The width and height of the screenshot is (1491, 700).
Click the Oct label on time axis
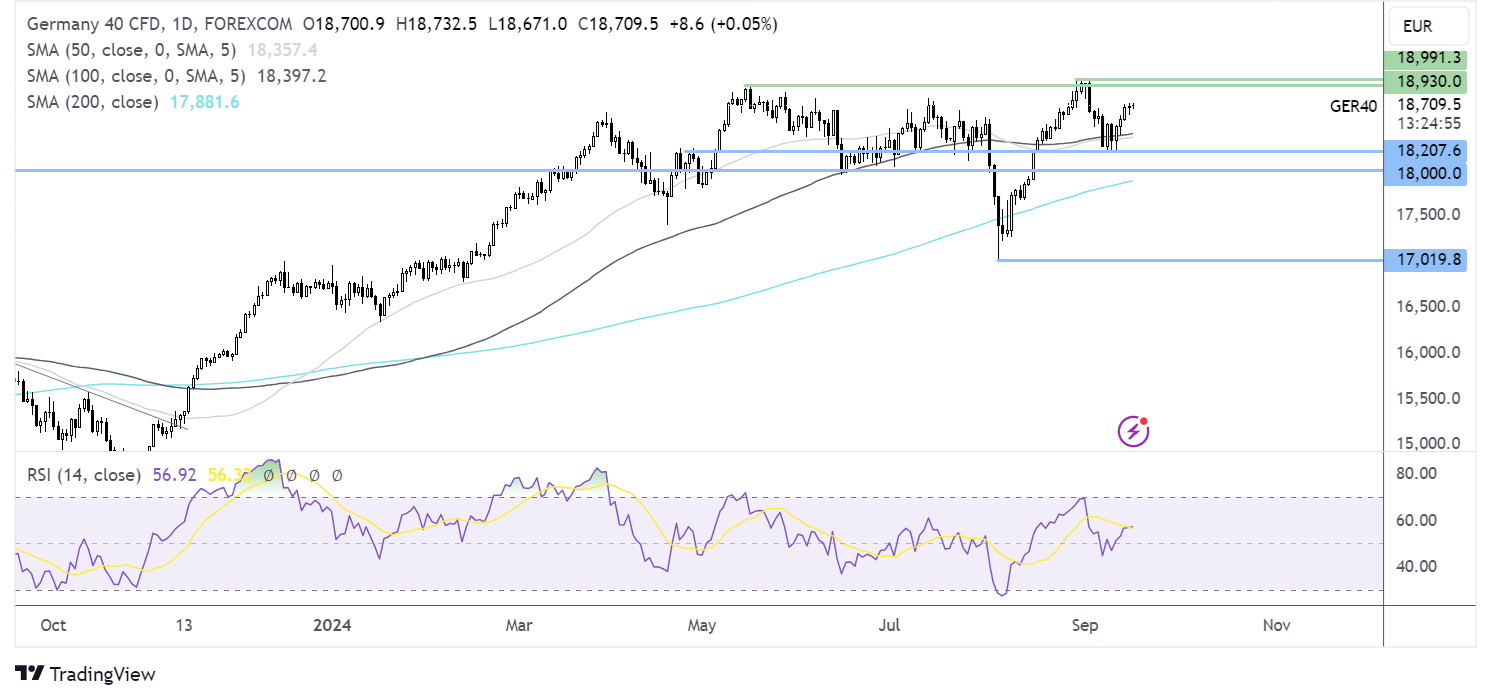point(53,626)
